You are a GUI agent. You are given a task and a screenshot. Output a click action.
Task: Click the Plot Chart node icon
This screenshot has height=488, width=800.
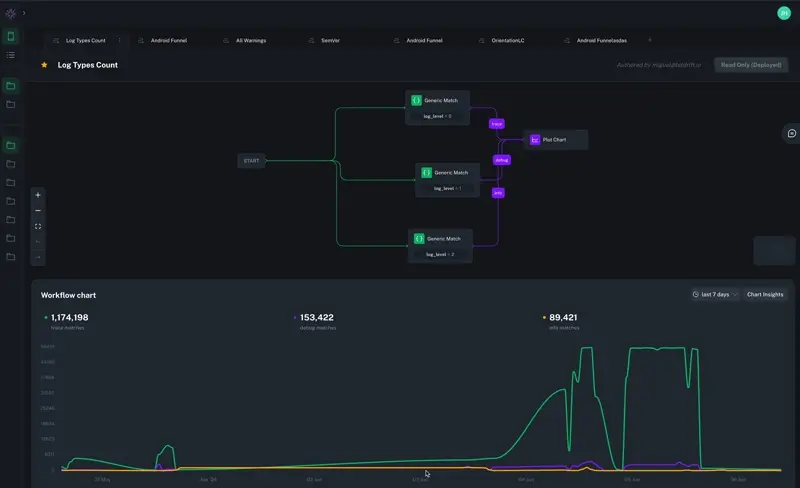click(x=535, y=140)
